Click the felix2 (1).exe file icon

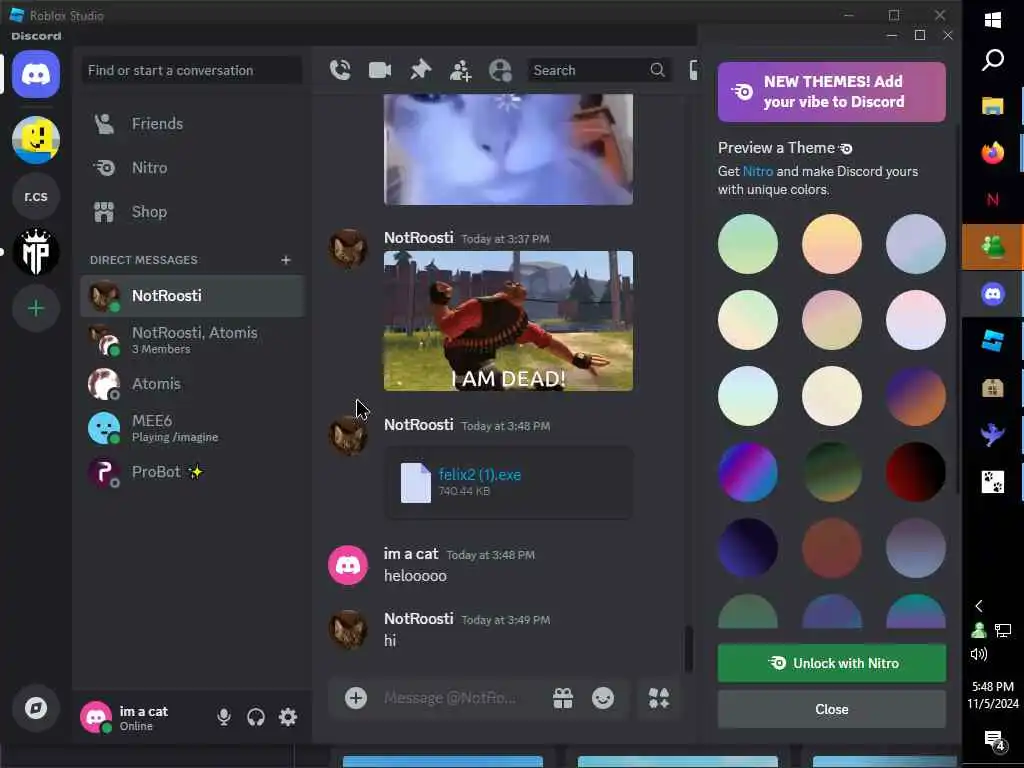point(415,483)
